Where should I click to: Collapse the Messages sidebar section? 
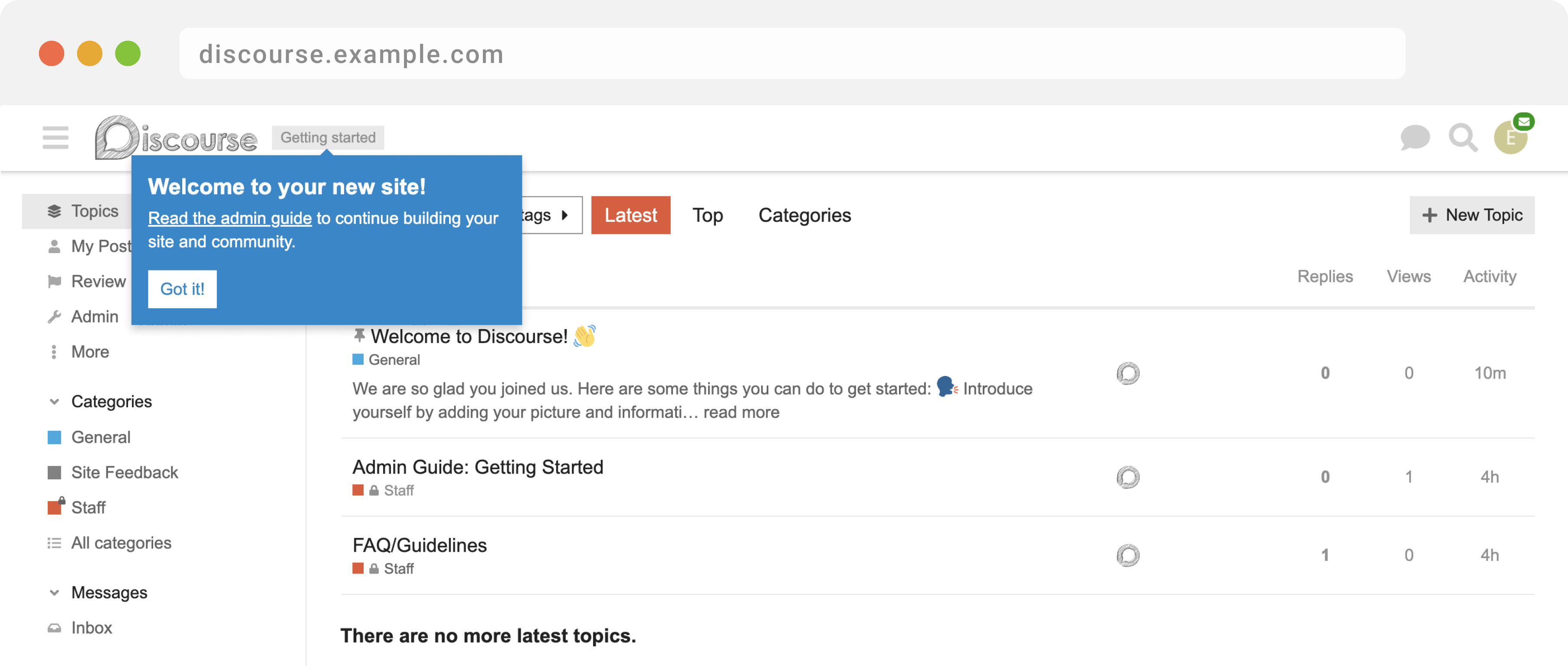pyautogui.click(x=54, y=592)
